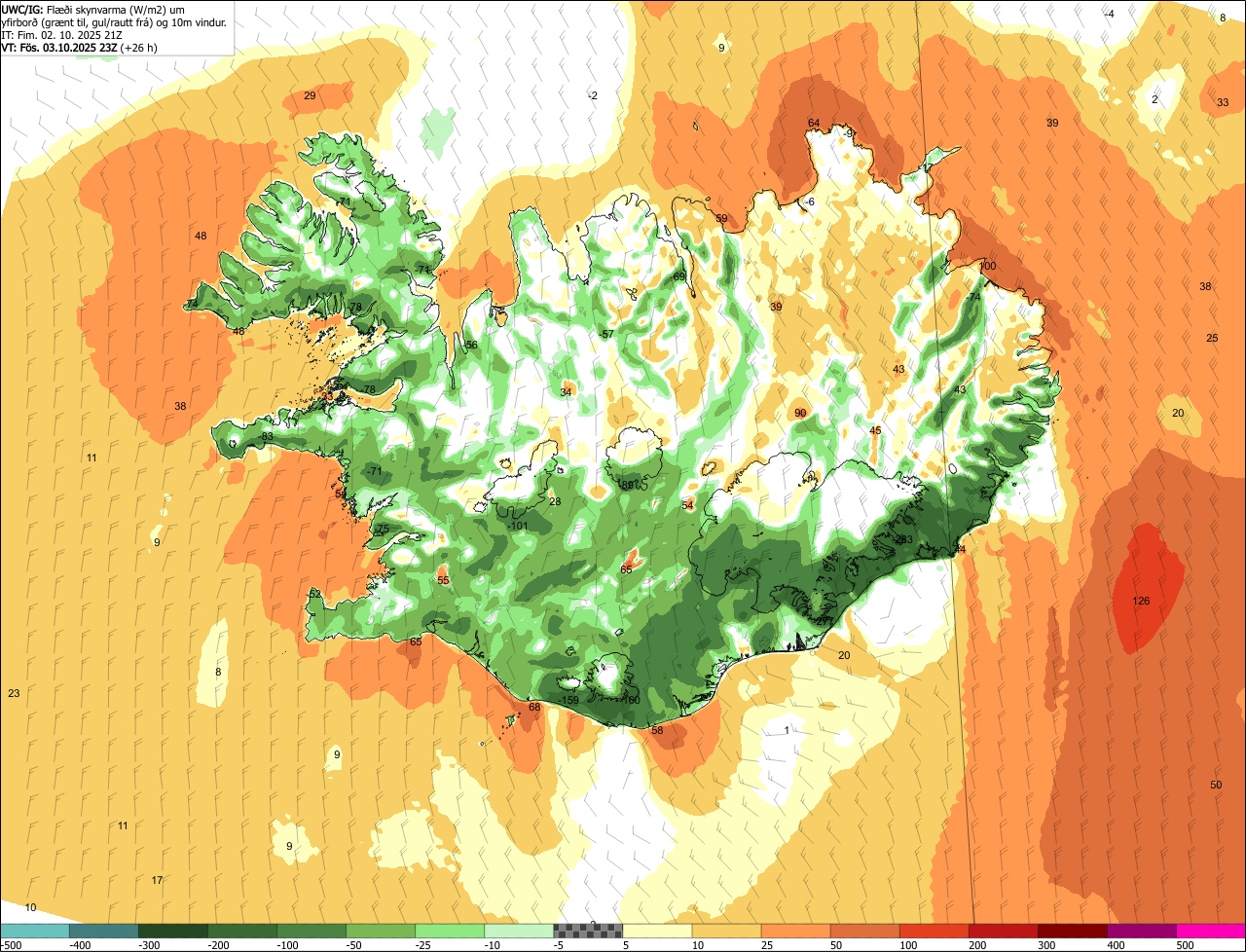
Task: Click the map value '-159' on south coast
Action: [x=570, y=700]
